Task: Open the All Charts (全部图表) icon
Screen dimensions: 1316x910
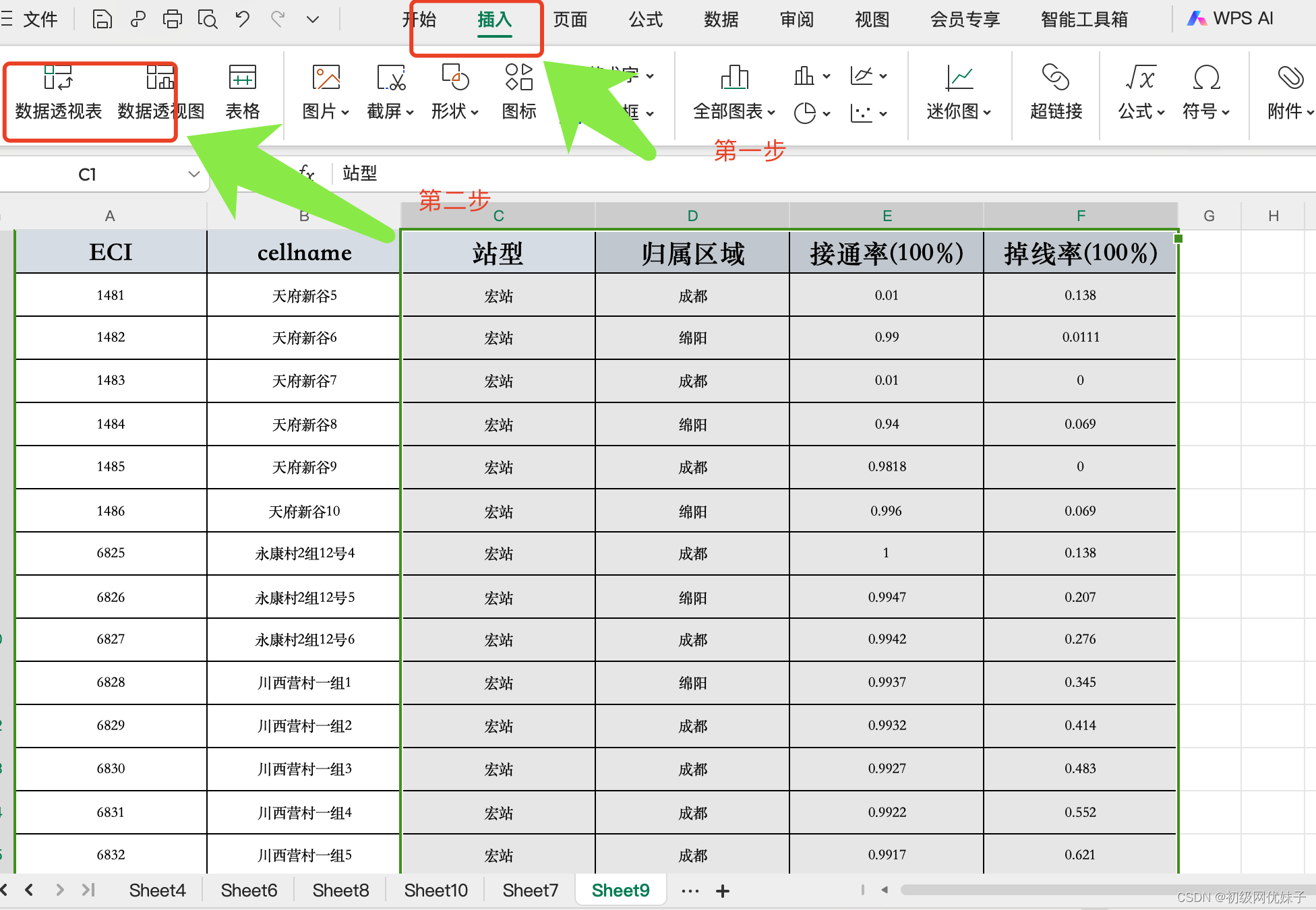Action: pyautogui.click(x=734, y=78)
